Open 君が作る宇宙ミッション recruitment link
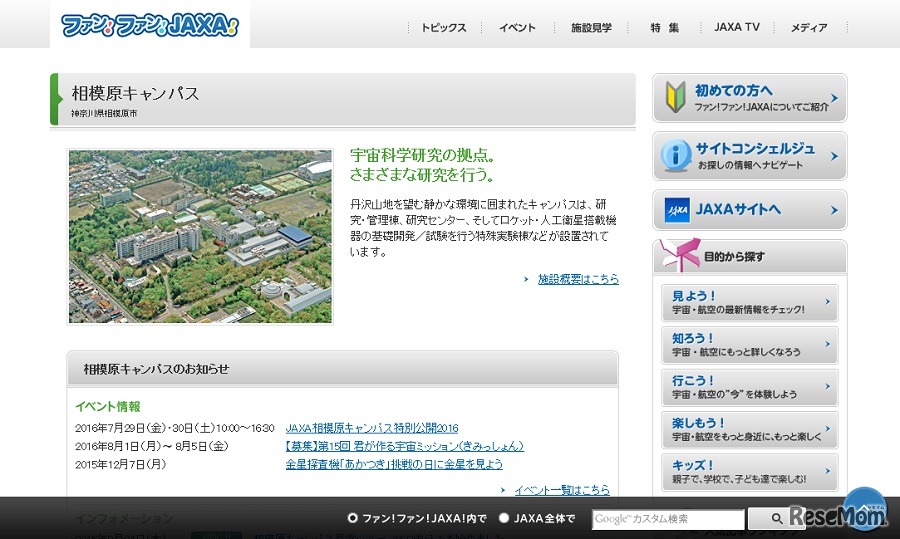900x539 pixels. pos(405,446)
